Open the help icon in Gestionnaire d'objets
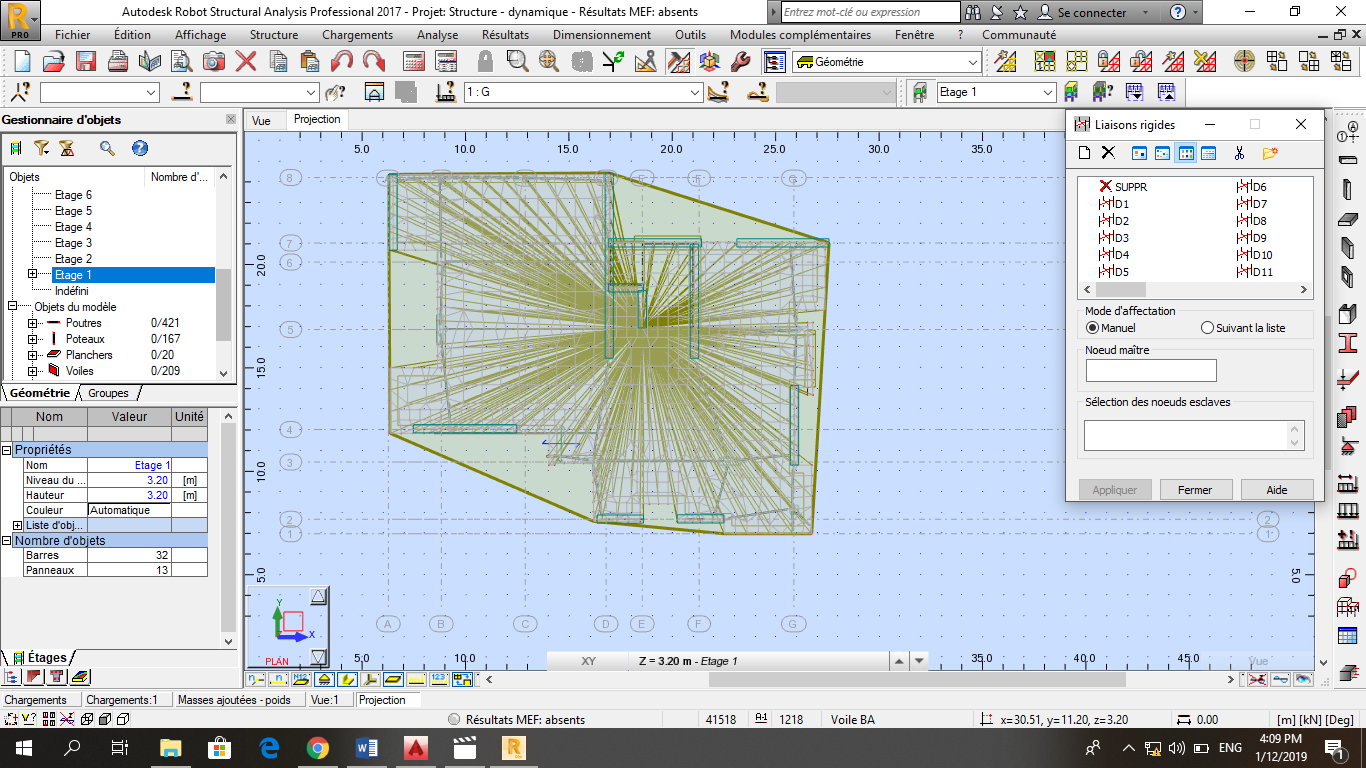The image size is (1366, 768). pos(140,148)
